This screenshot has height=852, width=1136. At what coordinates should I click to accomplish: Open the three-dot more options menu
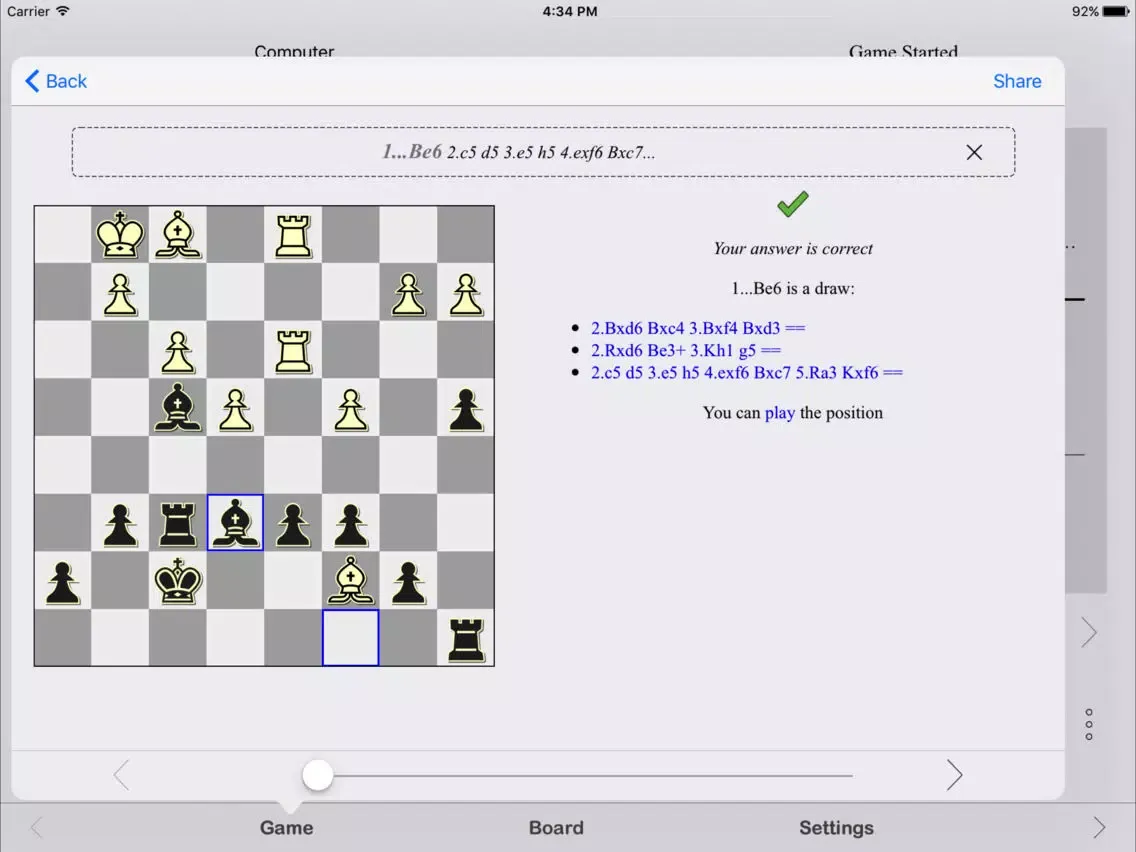pyautogui.click(x=1089, y=725)
